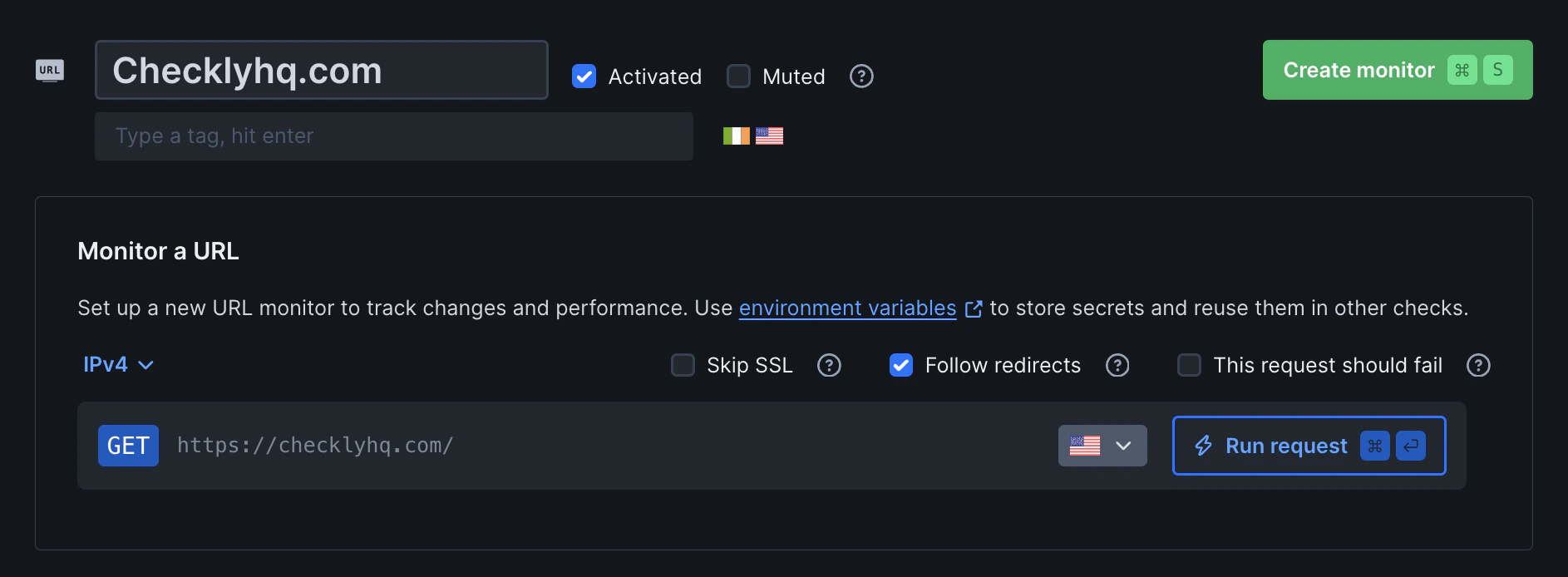Screen dimensions: 1568x577
Task: Disable the Follow redirects checkbox
Action: click(900, 365)
